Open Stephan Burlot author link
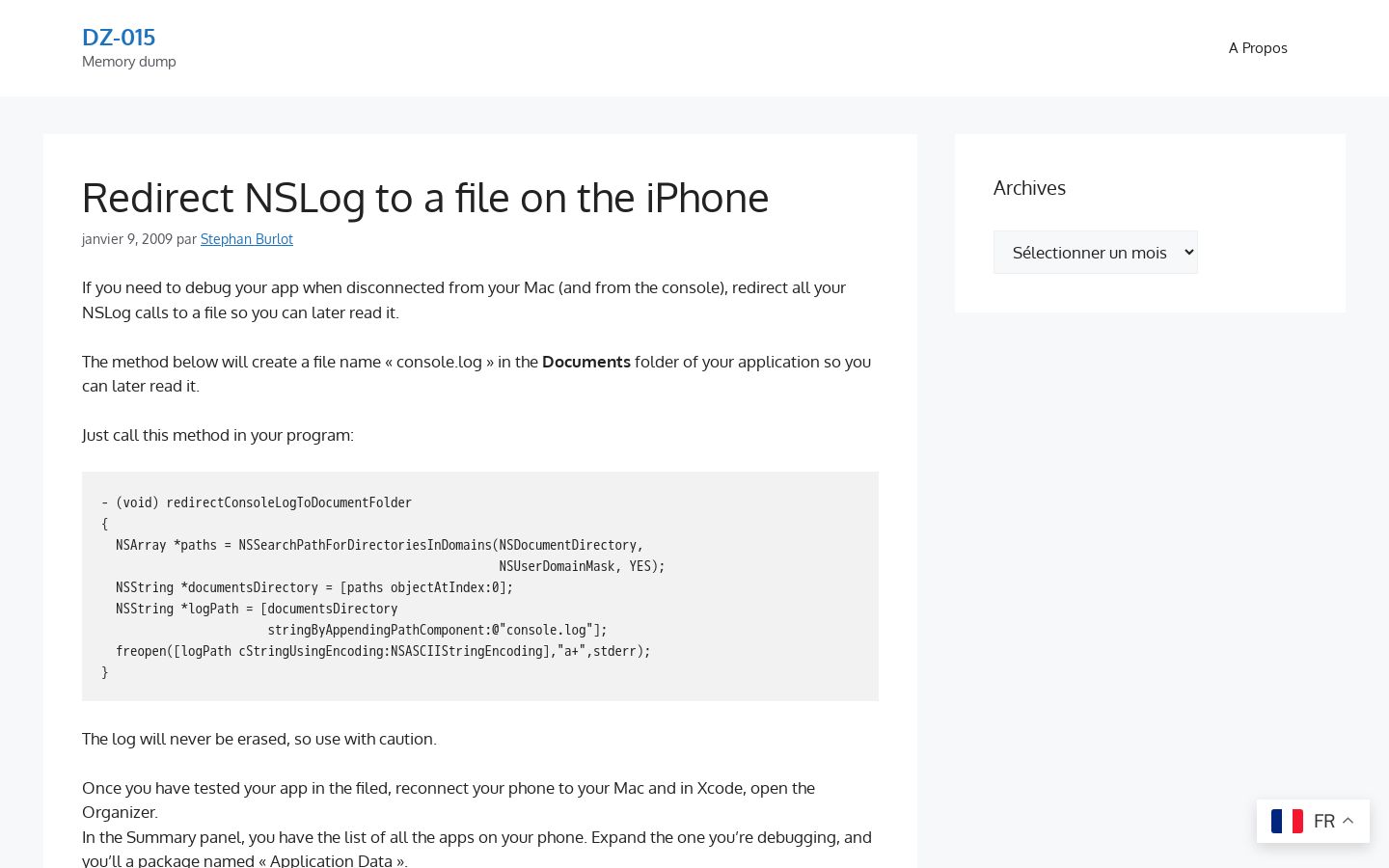 tap(247, 239)
